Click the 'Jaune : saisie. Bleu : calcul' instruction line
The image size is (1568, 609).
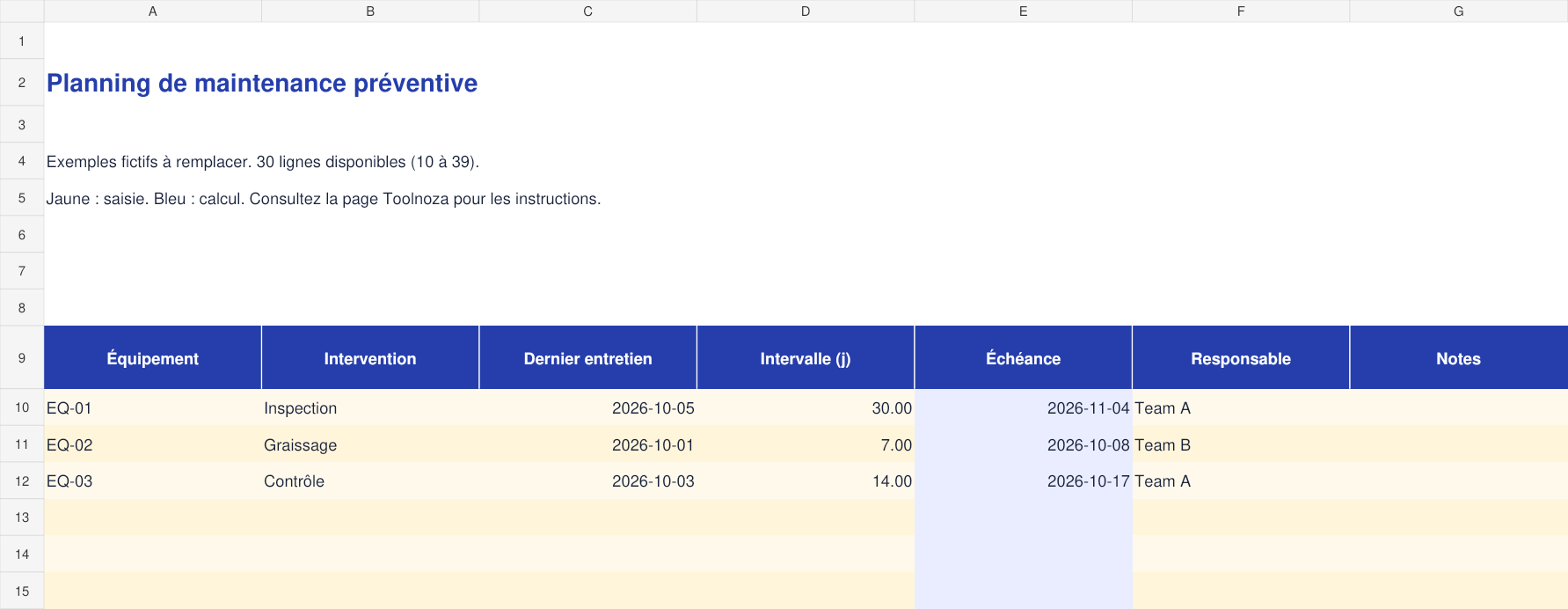pos(324,199)
